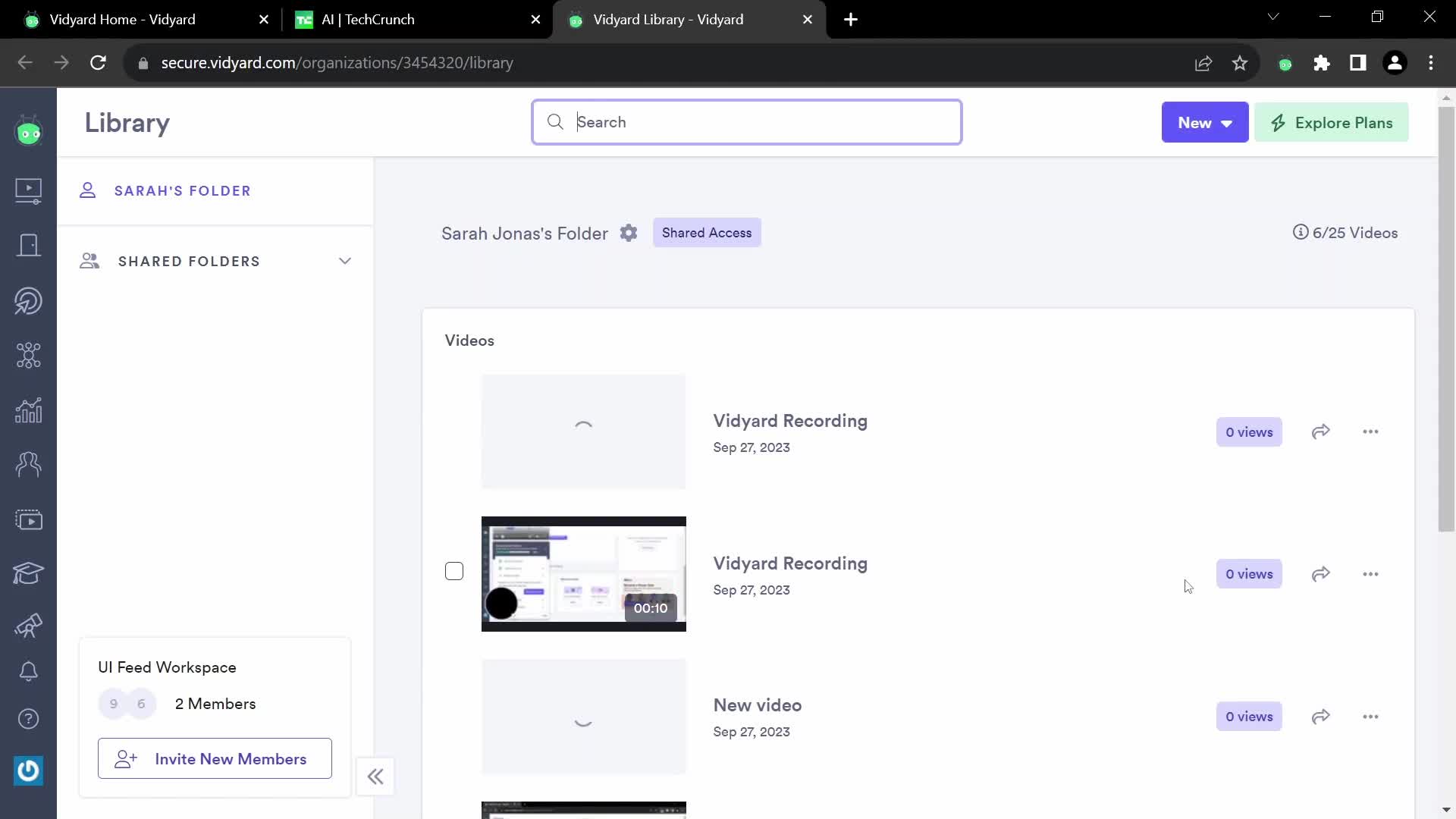Select the Help question mark icon
Screen dimensions: 1456x819
tap(28, 720)
